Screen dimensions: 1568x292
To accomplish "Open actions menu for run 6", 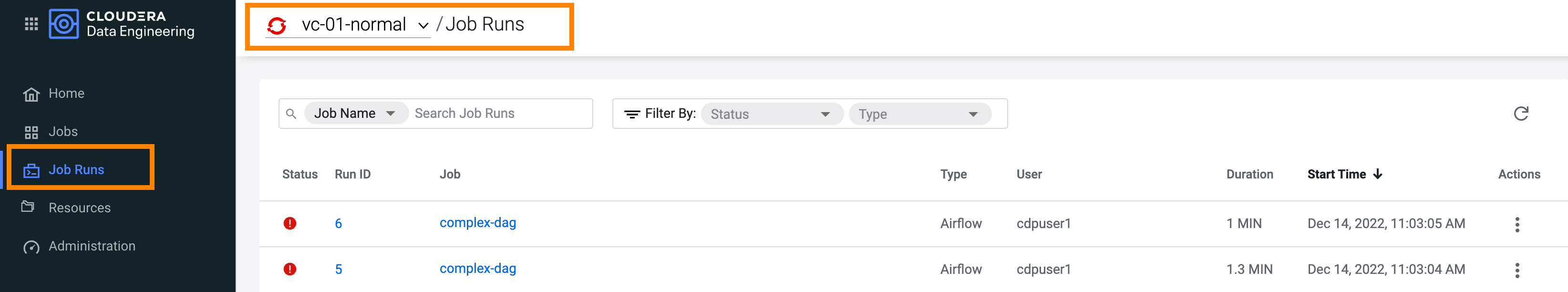I will click(x=1517, y=224).
